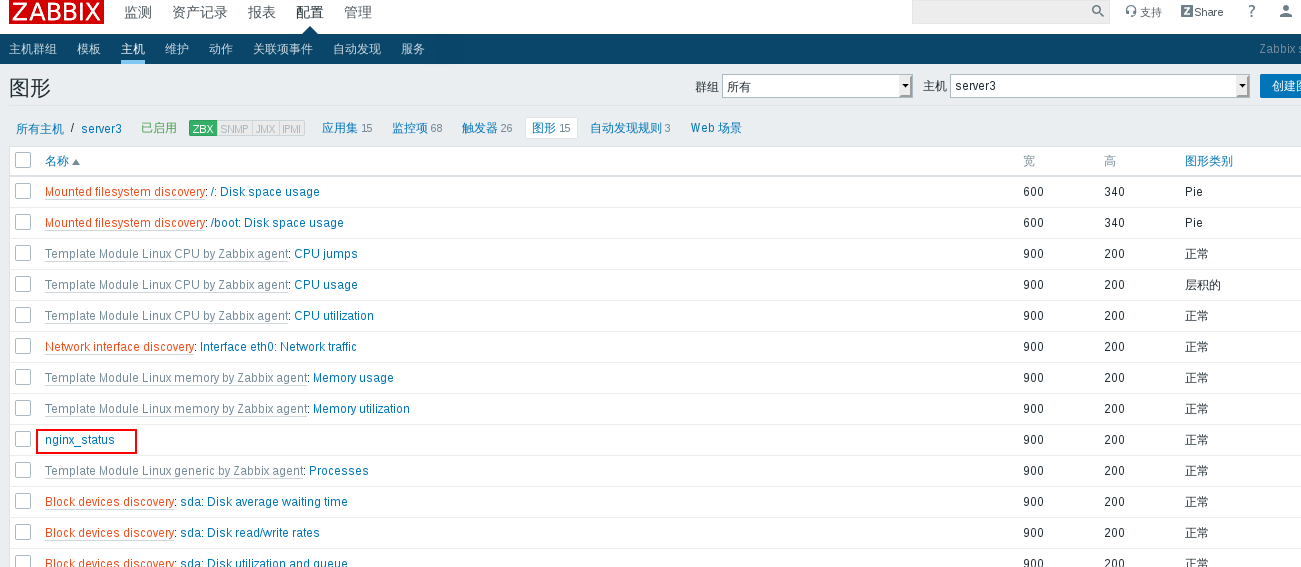The height and width of the screenshot is (567, 1301).
Task: Open the 主机 dropdown showing server3
Action: pos(1099,86)
